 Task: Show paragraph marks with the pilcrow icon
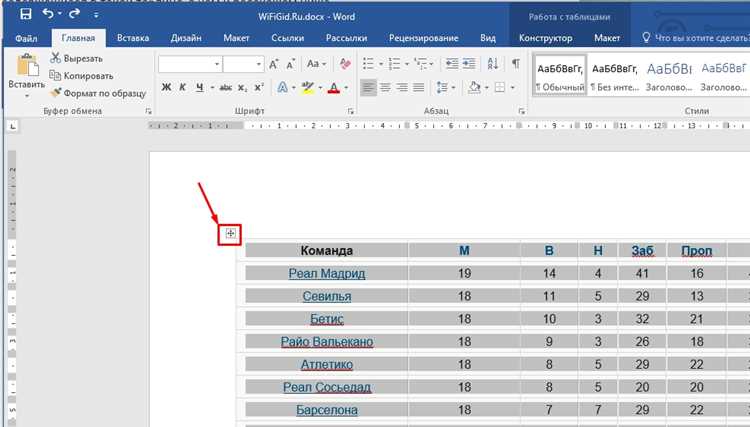[x=516, y=63]
